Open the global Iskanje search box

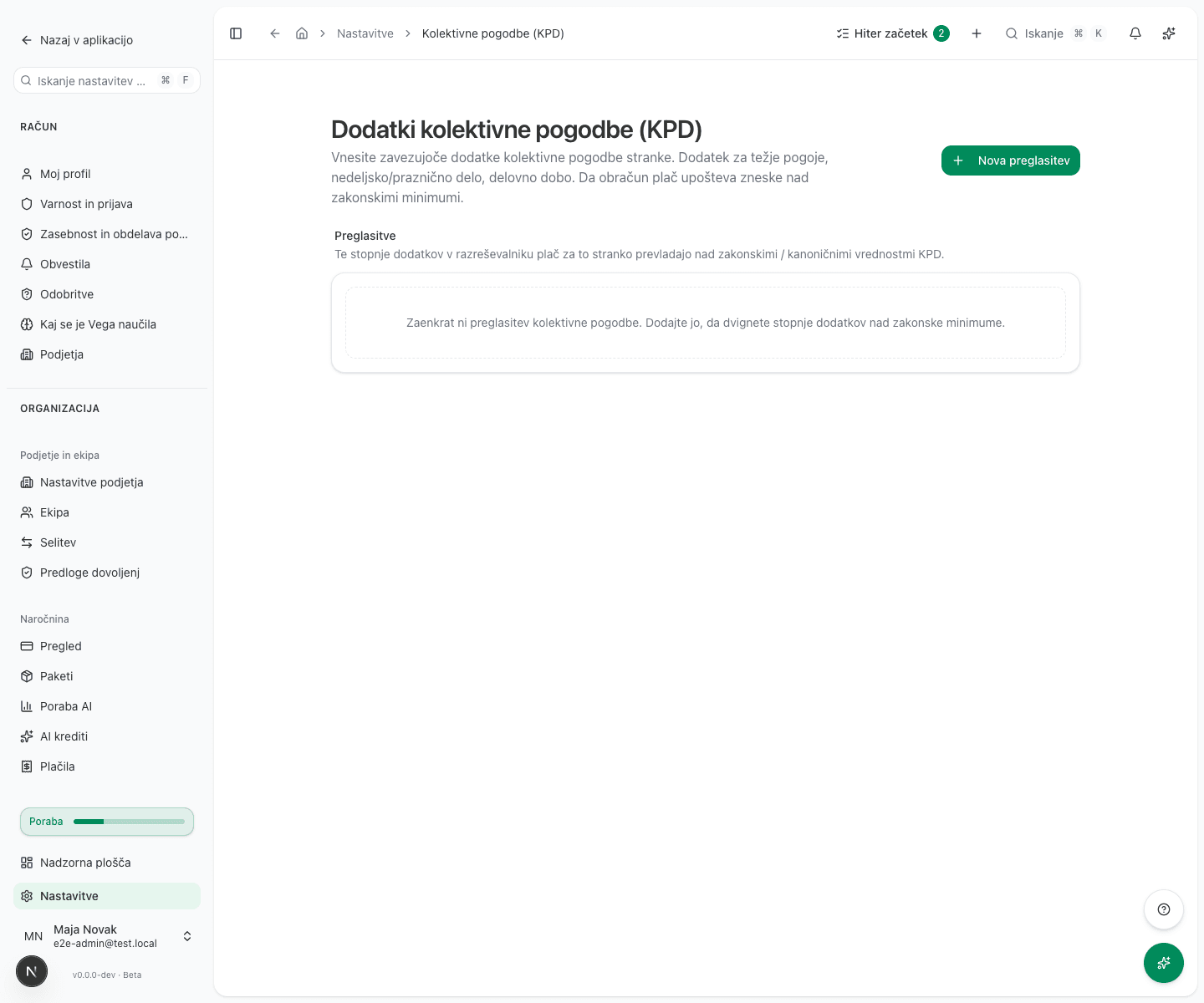tap(1056, 33)
